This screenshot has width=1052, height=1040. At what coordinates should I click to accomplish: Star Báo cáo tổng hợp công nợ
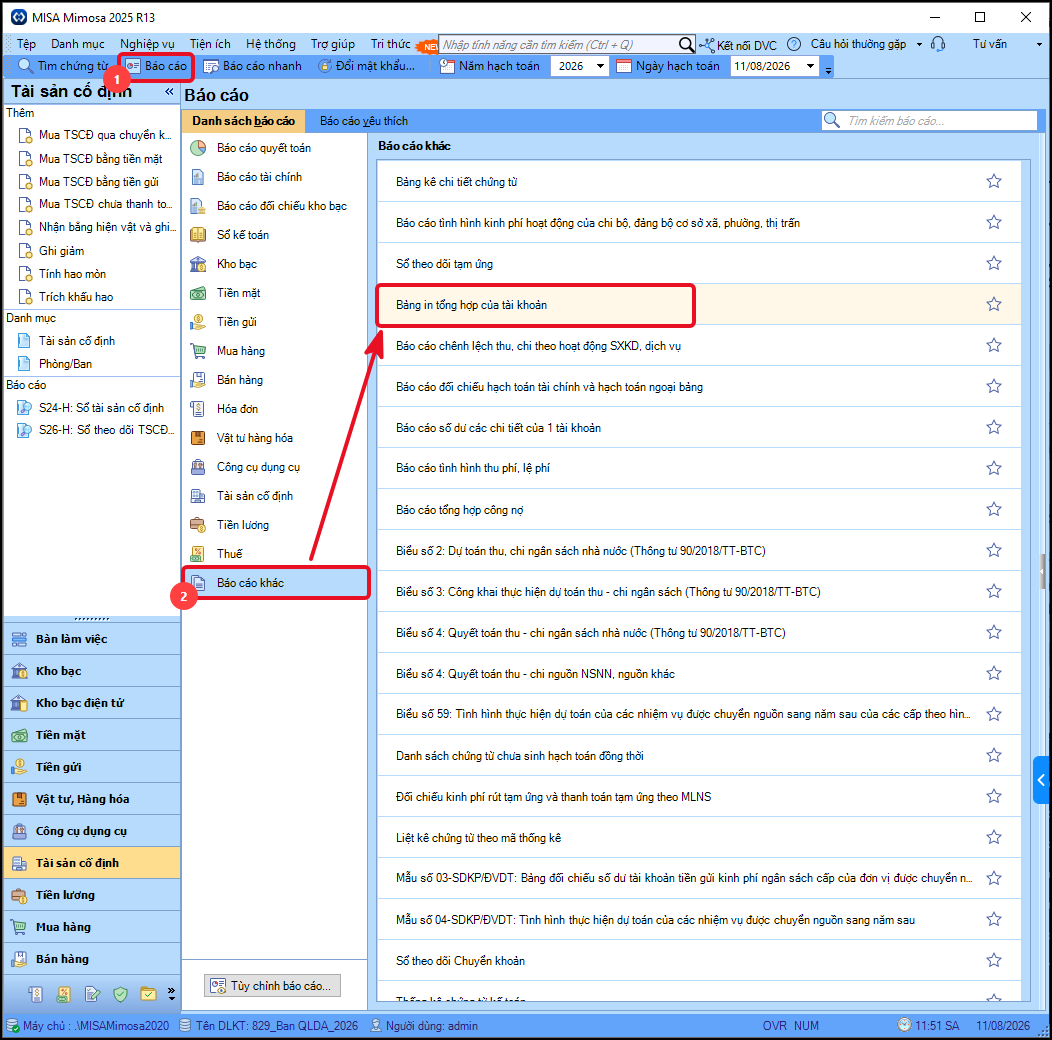click(994, 509)
